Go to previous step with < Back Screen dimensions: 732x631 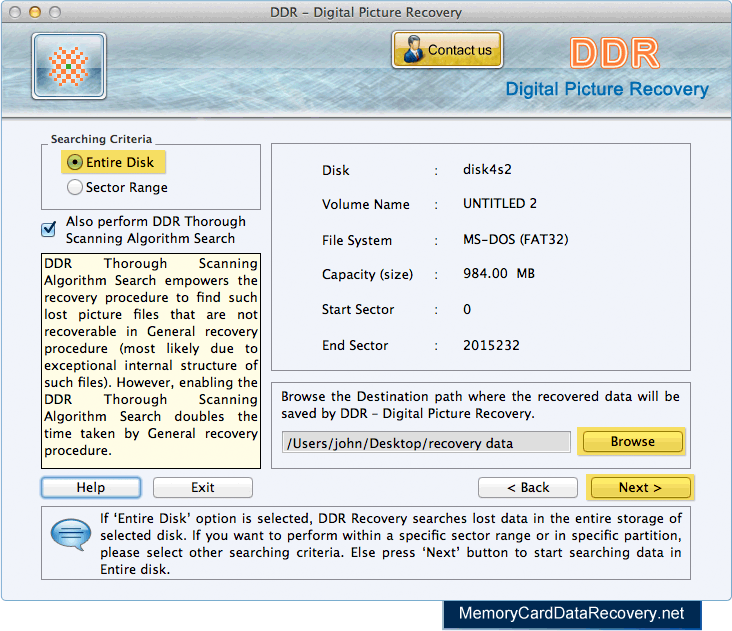528,488
